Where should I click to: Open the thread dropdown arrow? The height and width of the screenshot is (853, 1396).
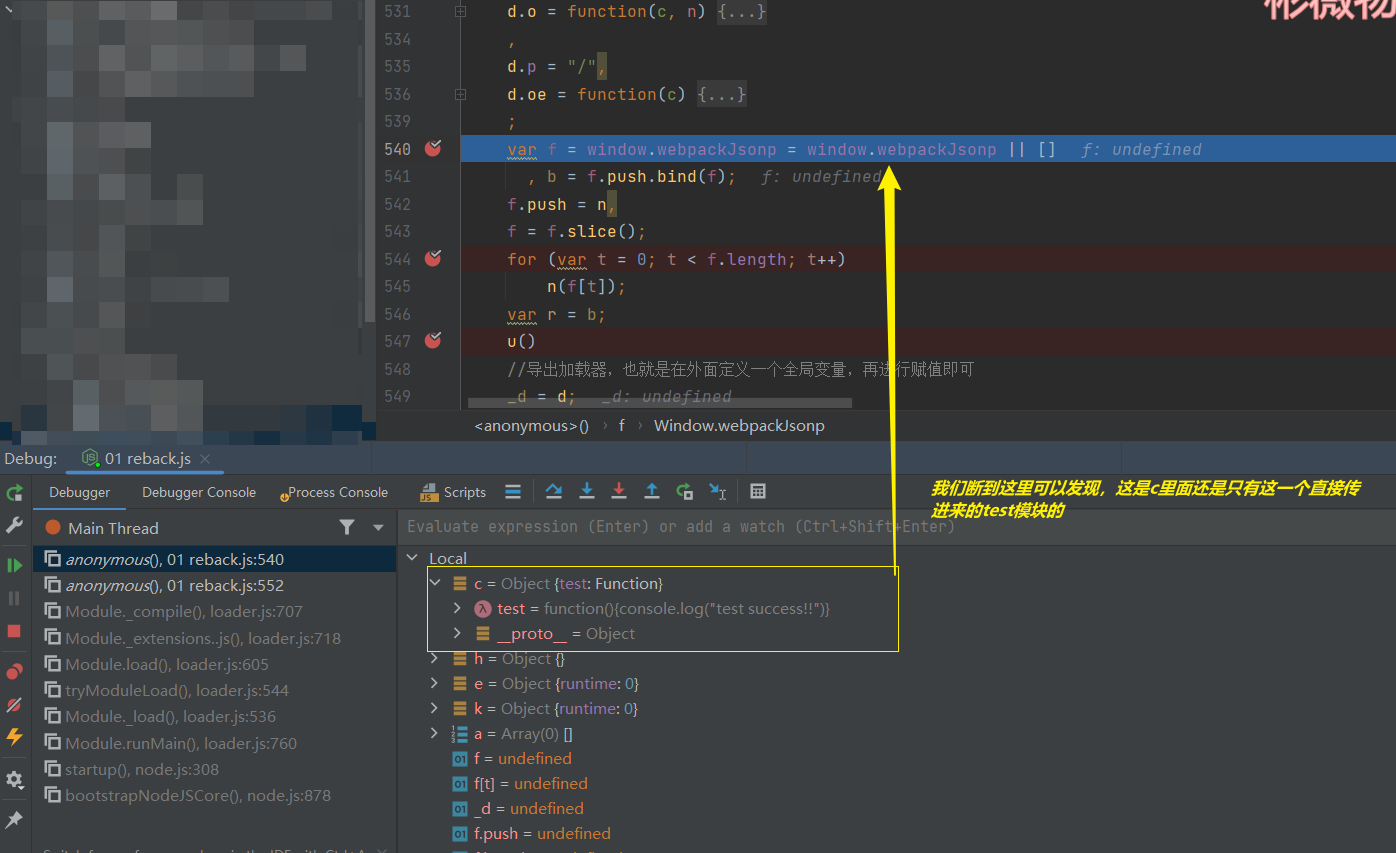378,527
